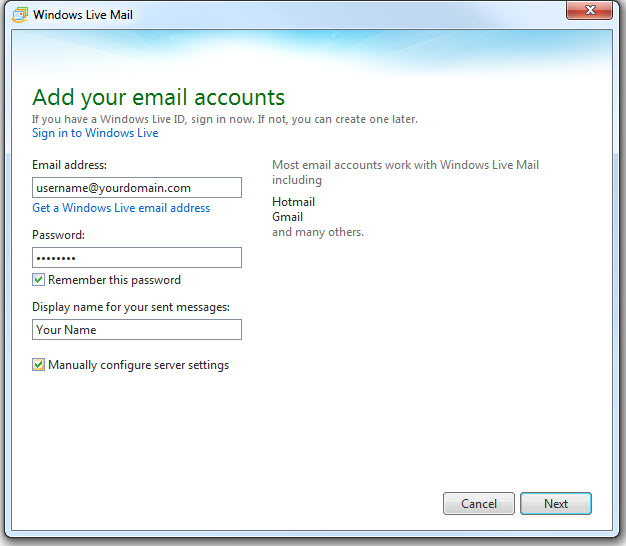Close the Windows Live Mail dialog

589,10
